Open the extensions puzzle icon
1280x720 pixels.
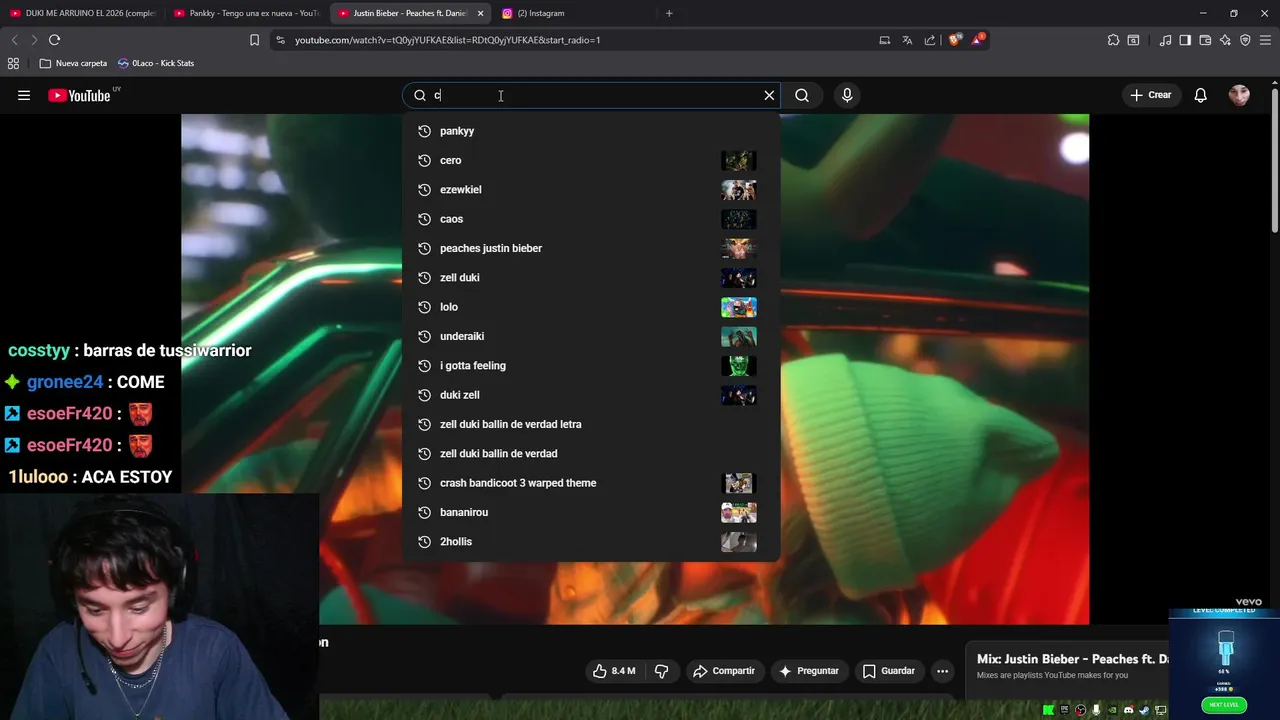(1113, 40)
